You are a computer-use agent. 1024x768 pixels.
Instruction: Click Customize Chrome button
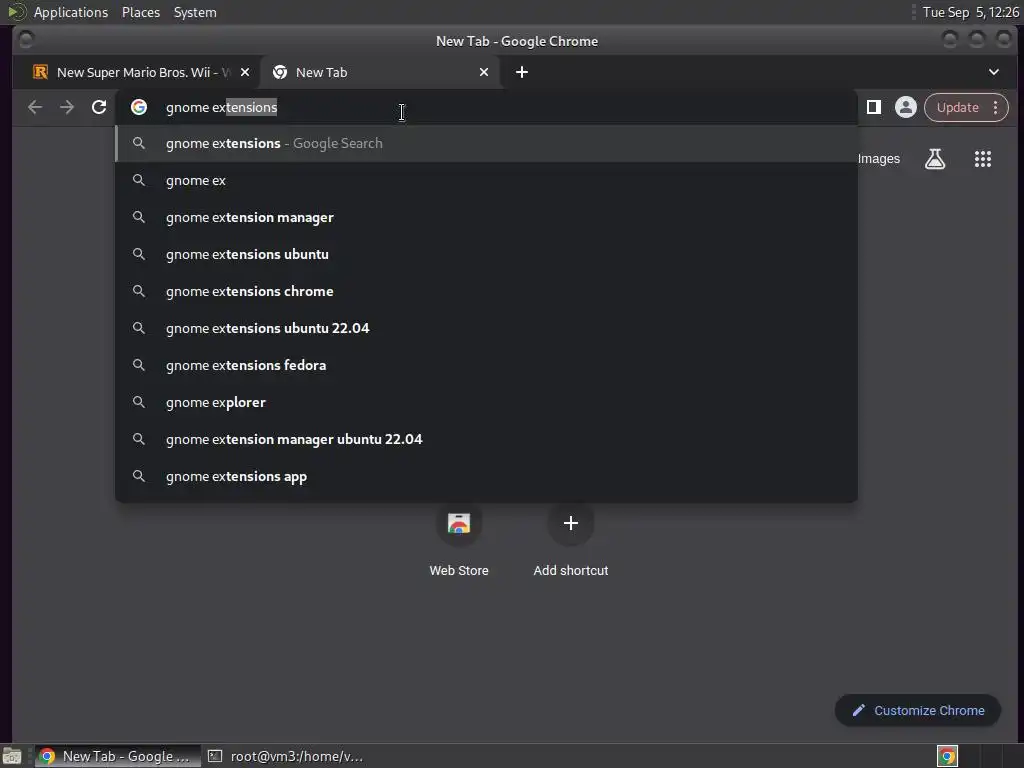[918, 711]
